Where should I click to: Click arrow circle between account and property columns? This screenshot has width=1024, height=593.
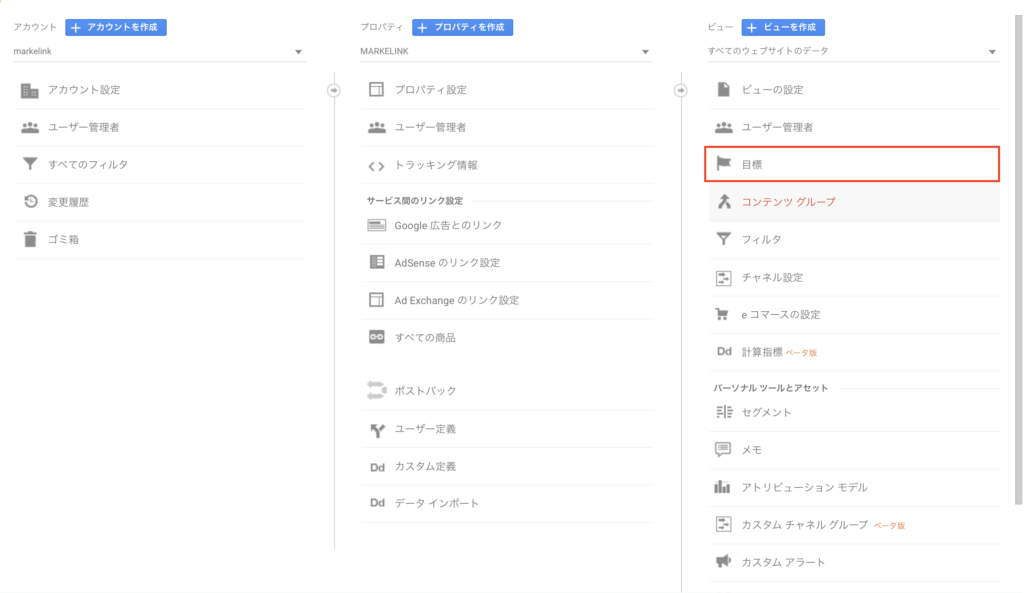point(334,90)
